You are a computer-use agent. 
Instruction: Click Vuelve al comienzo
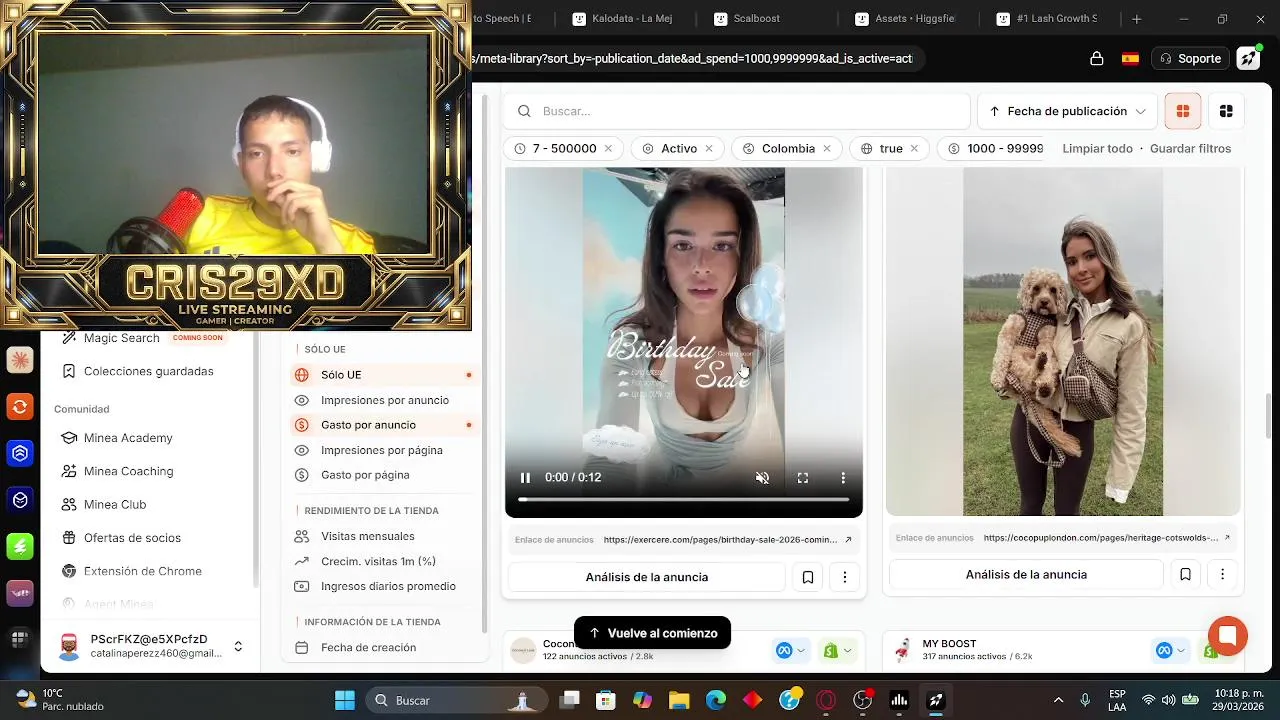pyautogui.click(x=652, y=633)
